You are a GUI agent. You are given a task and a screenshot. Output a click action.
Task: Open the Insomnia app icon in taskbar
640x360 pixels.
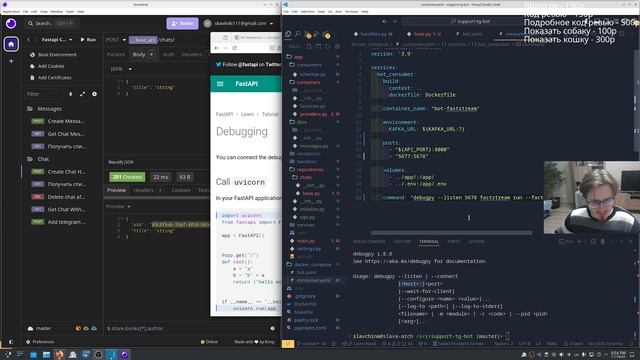click(x=124, y=354)
